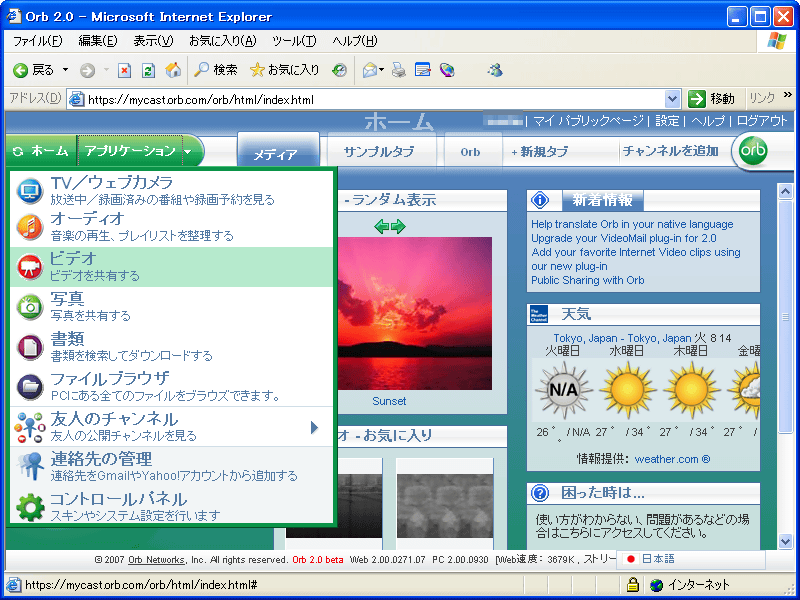Click the page scrollbar up arrow
This screenshot has height=600, width=800.
[x=785, y=191]
